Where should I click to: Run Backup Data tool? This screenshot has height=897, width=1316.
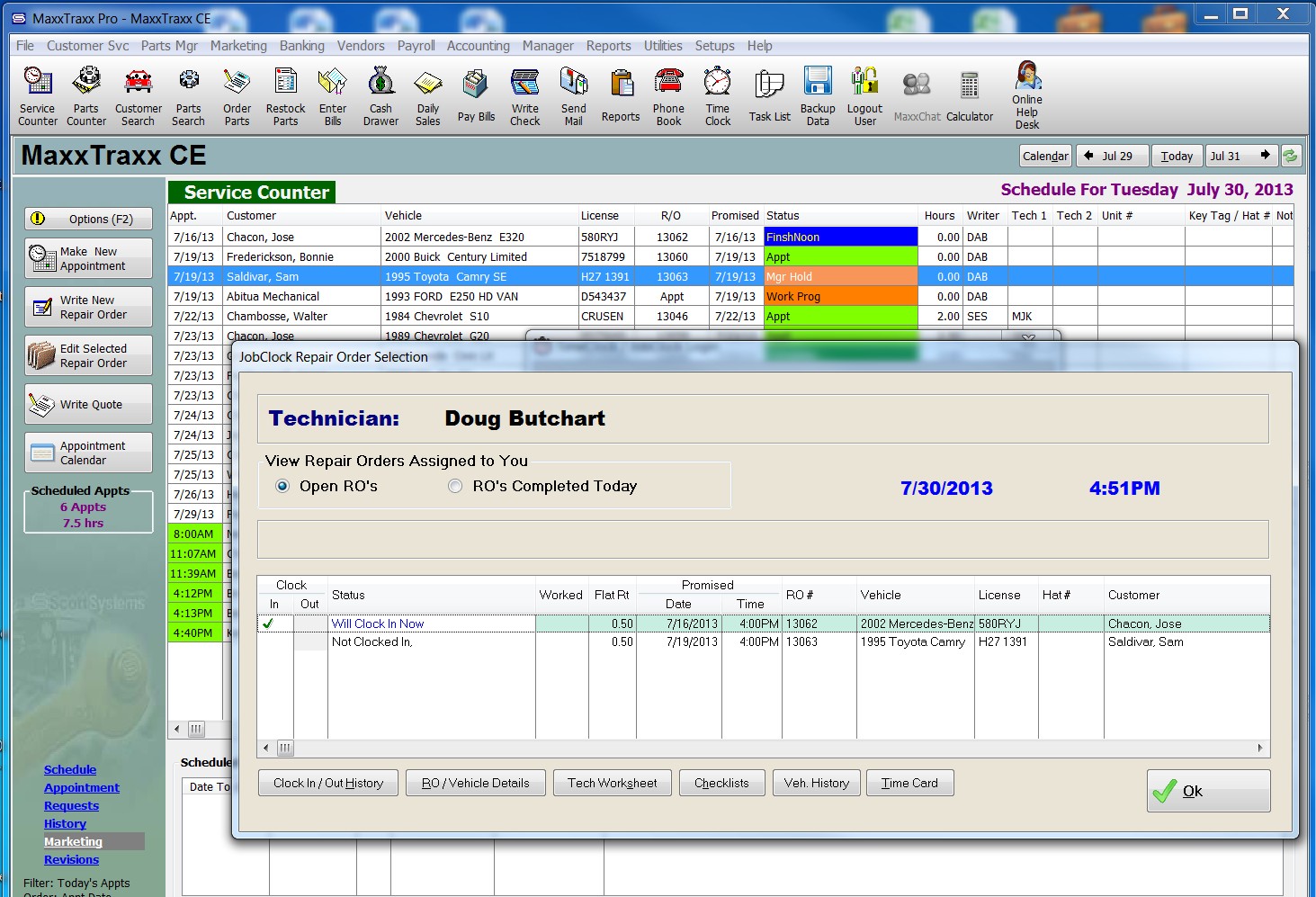(818, 96)
